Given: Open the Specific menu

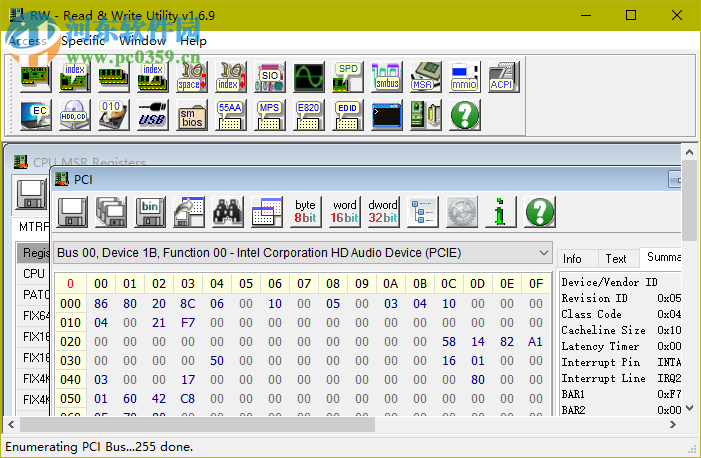Looking at the screenshot, I should pos(83,41).
